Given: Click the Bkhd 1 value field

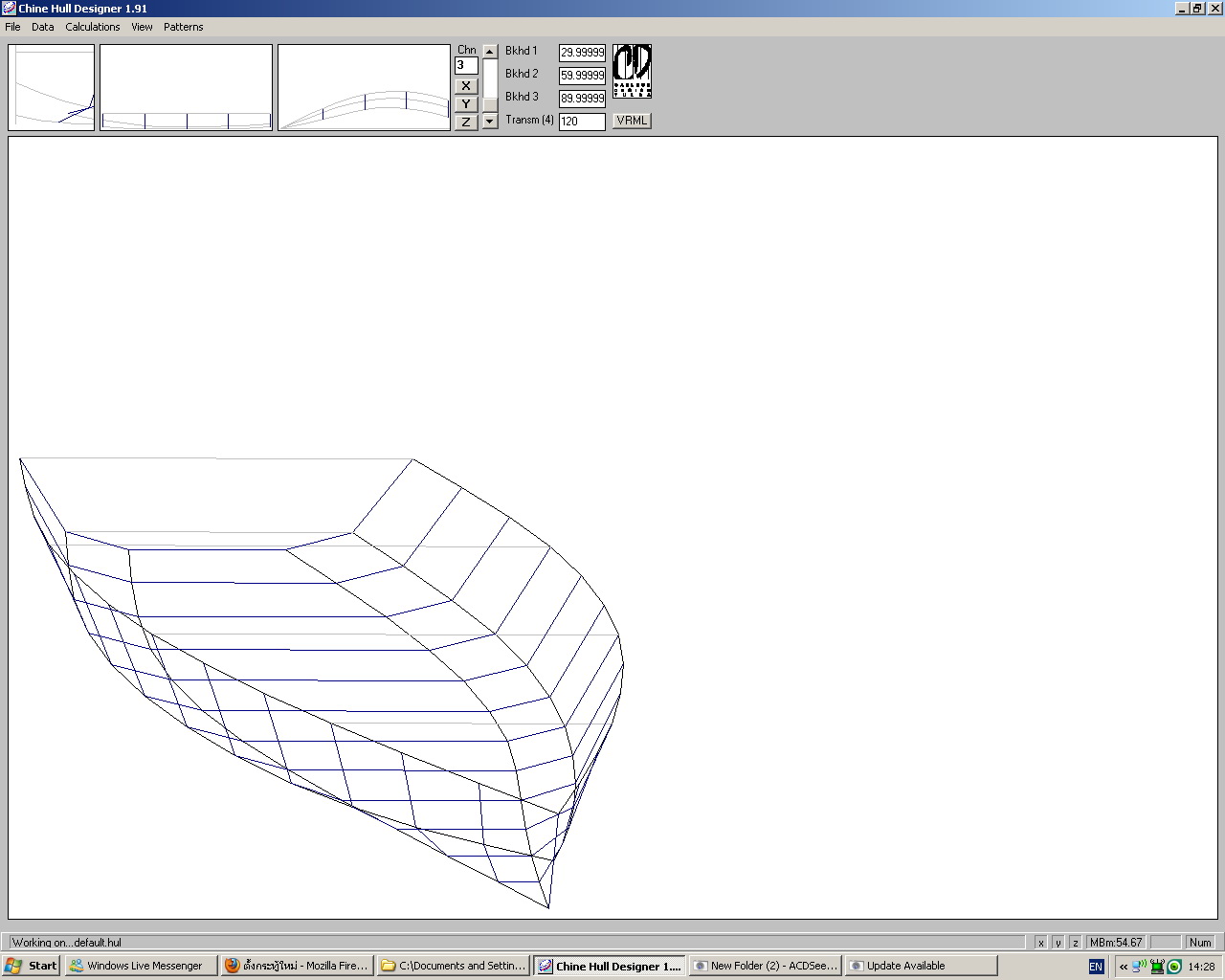Looking at the screenshot, I should [582, 53].
